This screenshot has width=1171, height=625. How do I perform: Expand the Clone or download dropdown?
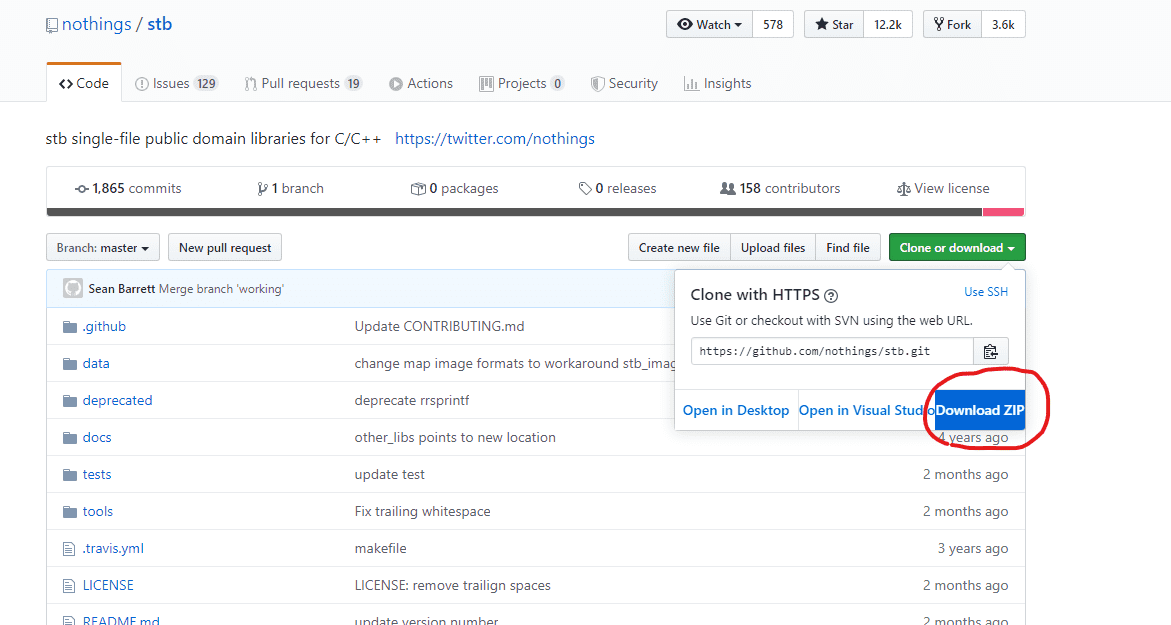click(956, 247)
